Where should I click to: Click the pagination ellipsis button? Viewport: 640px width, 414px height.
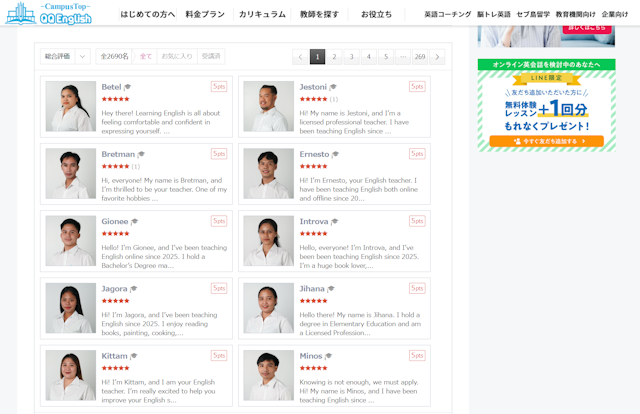403,57
